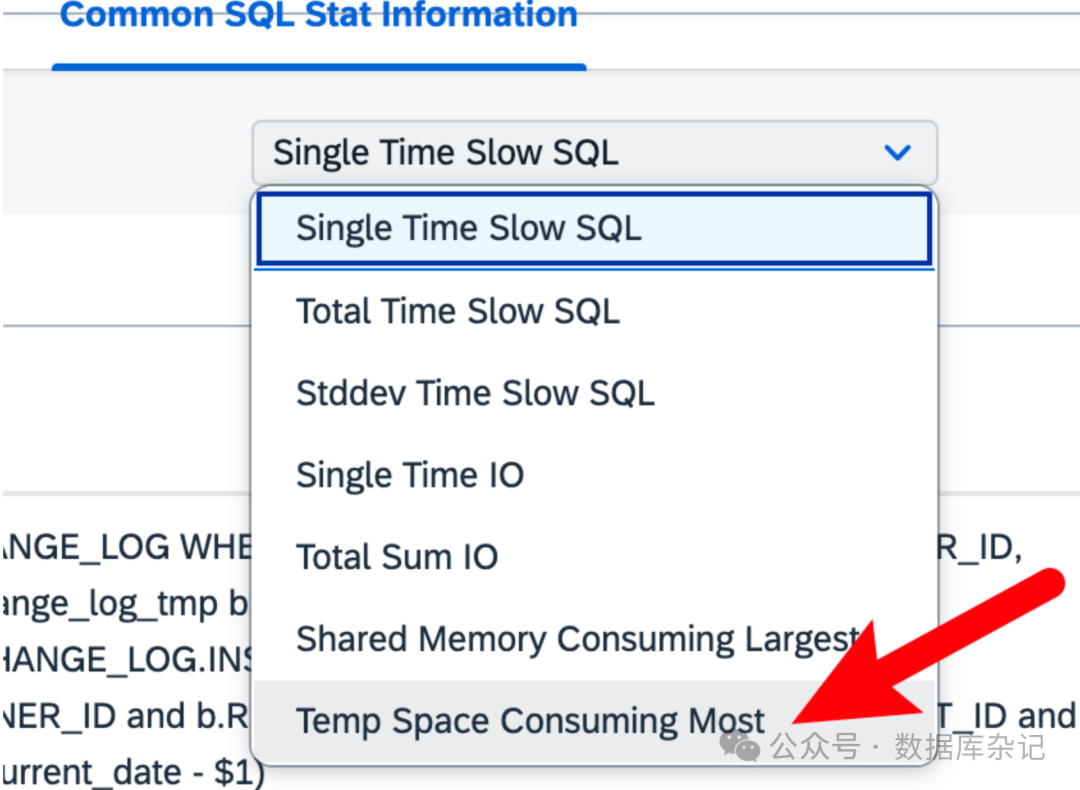Select Shared Memory Consuming Largest
1080x790 pixels.
coord(577,639)
